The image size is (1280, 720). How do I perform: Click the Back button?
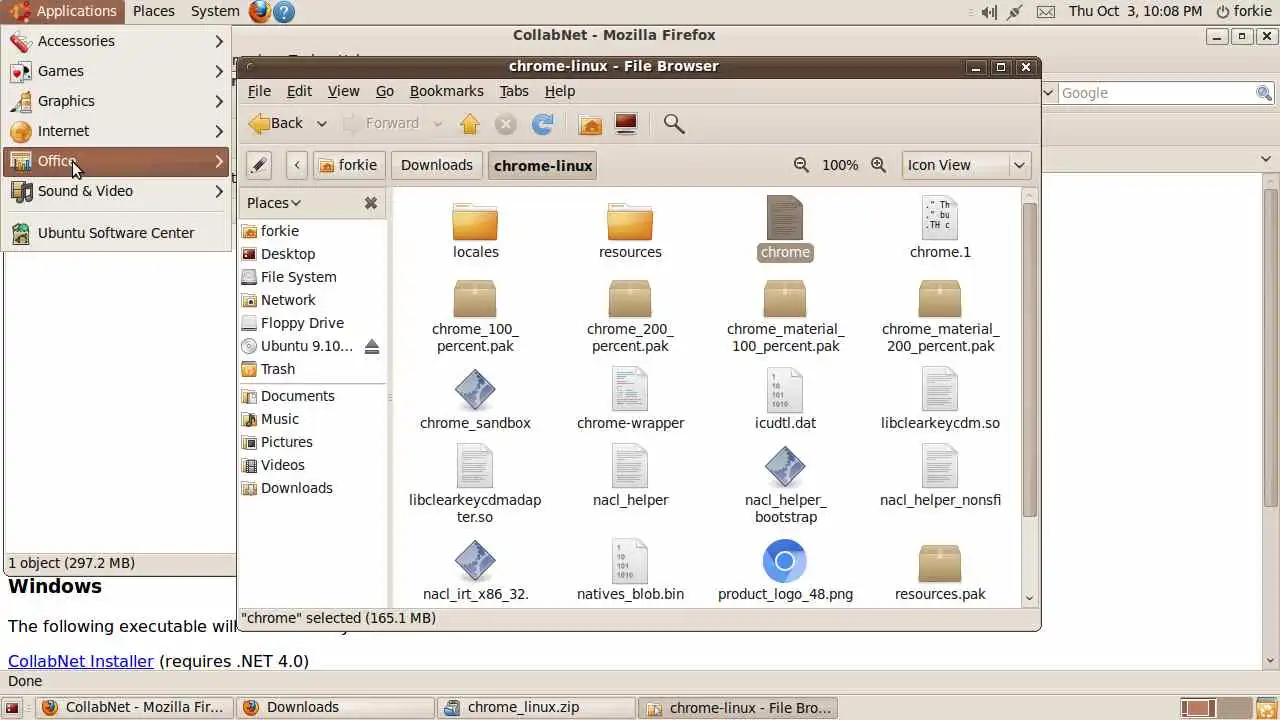tap(276, 124)
